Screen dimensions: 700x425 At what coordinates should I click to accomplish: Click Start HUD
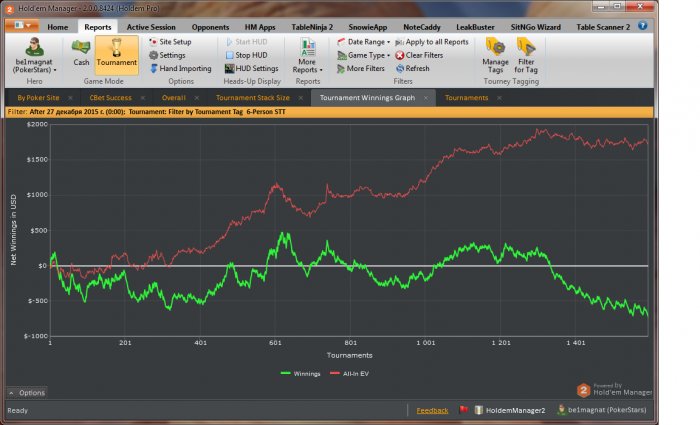pyautogui.click(x=246, y=42)
